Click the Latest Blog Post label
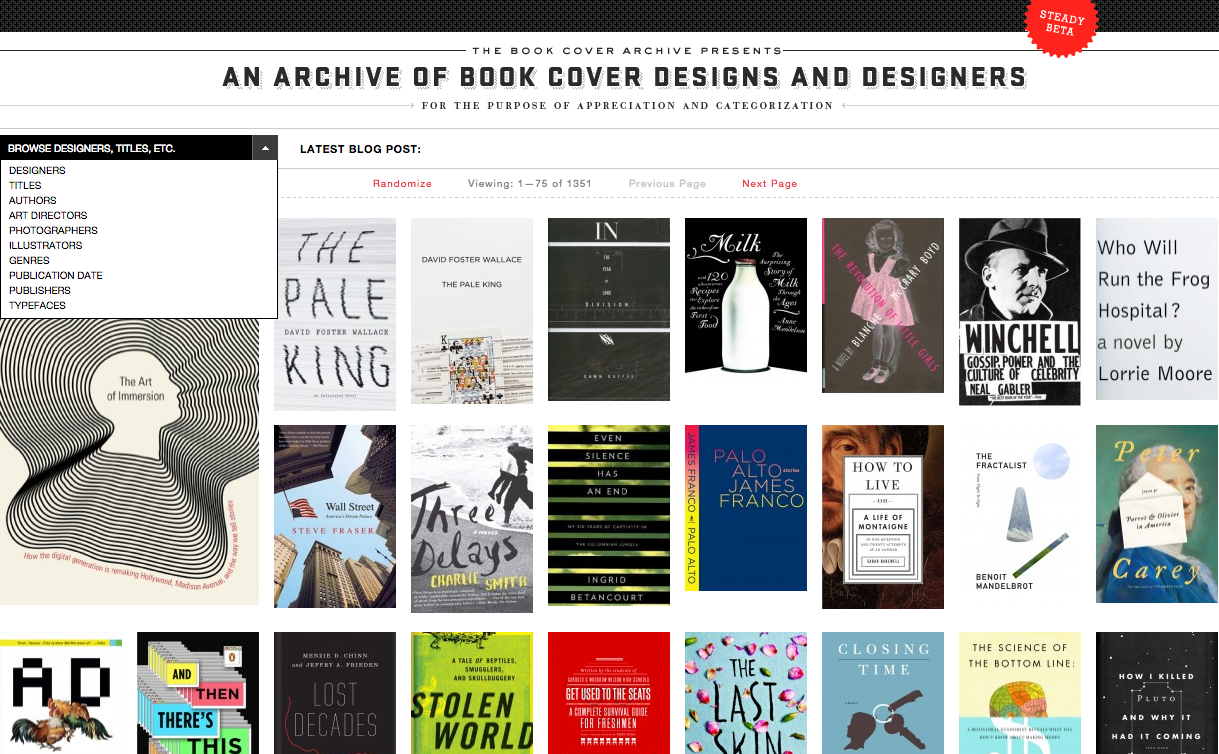Viewport: 1219px width, 754px height. (x=360, y=150)
